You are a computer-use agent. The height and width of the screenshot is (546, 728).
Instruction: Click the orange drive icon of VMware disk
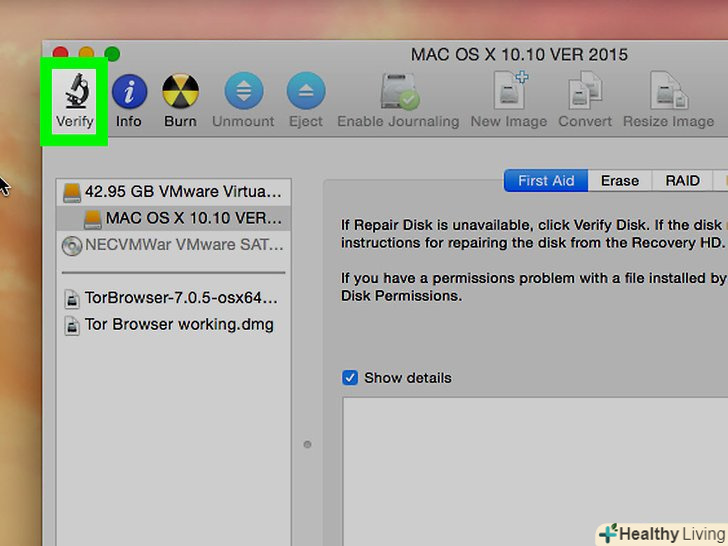[72, 192]
